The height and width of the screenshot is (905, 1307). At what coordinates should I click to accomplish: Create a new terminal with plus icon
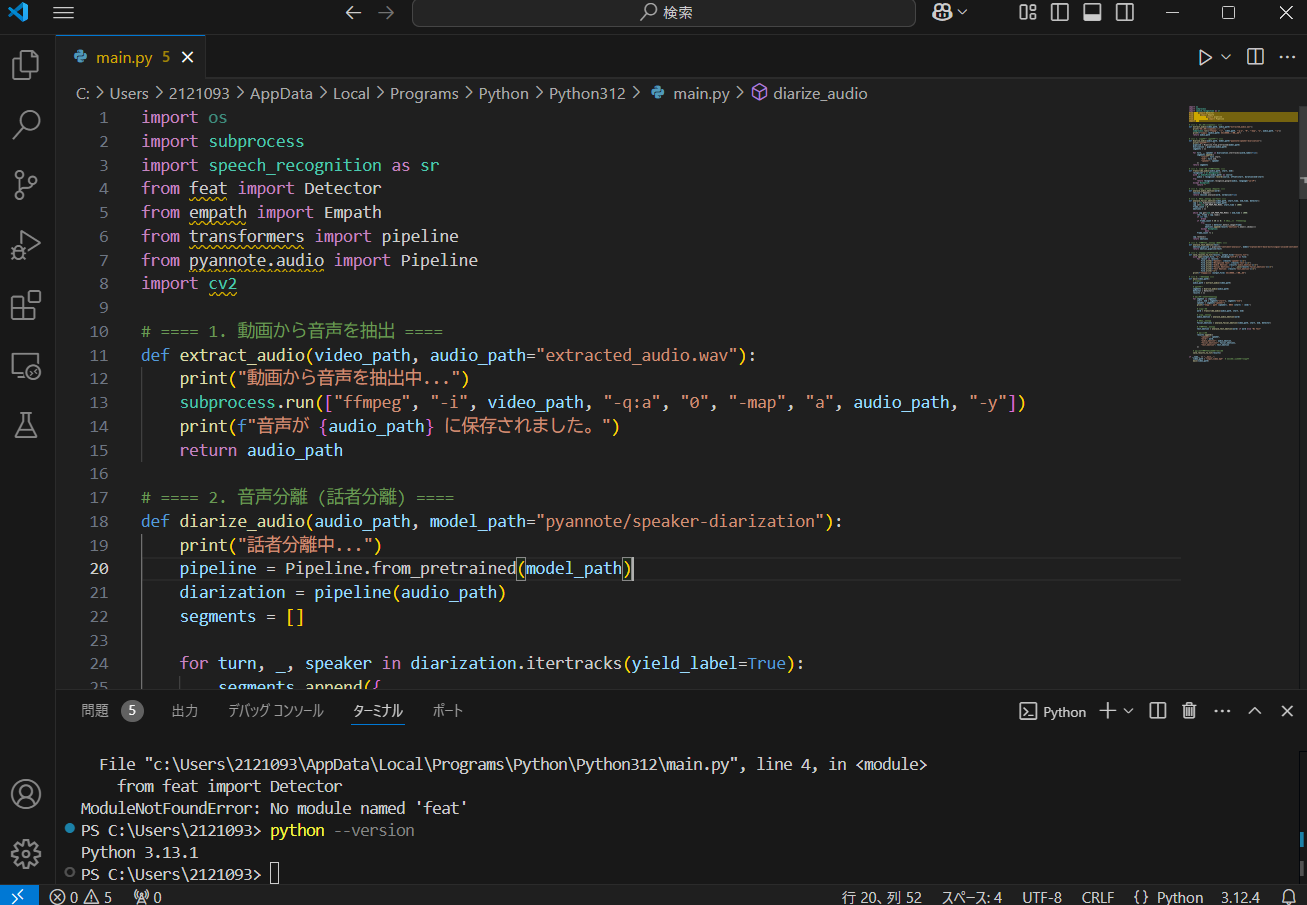point(1108,711)
